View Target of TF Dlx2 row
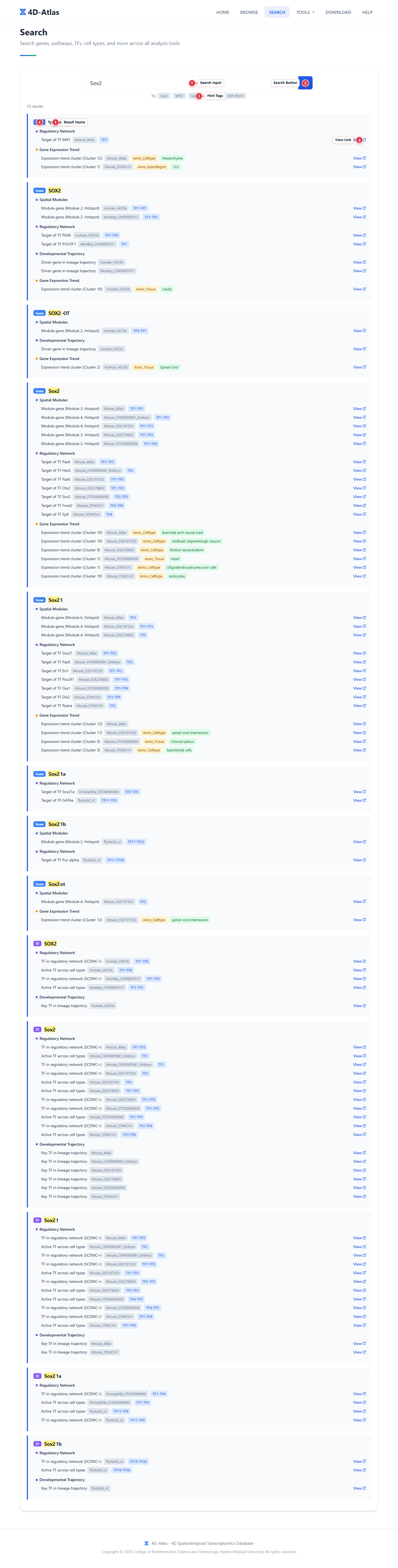 [359, 697]
